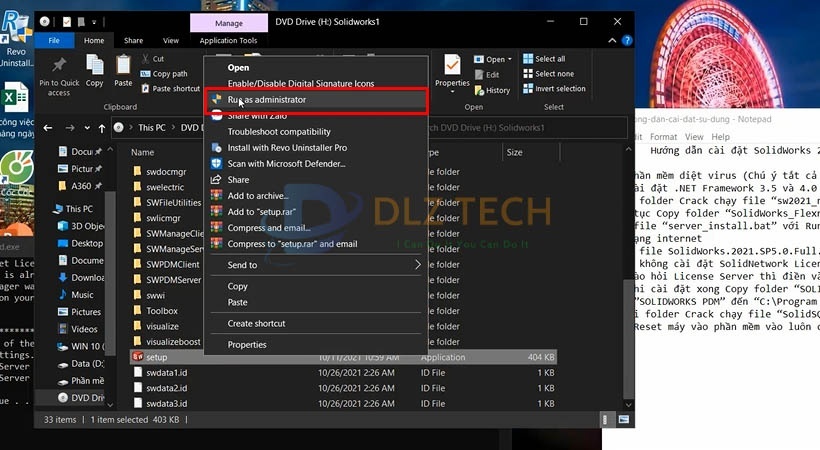
Task: Open Music in the navigation pane
Action: (x=77, y=295)
